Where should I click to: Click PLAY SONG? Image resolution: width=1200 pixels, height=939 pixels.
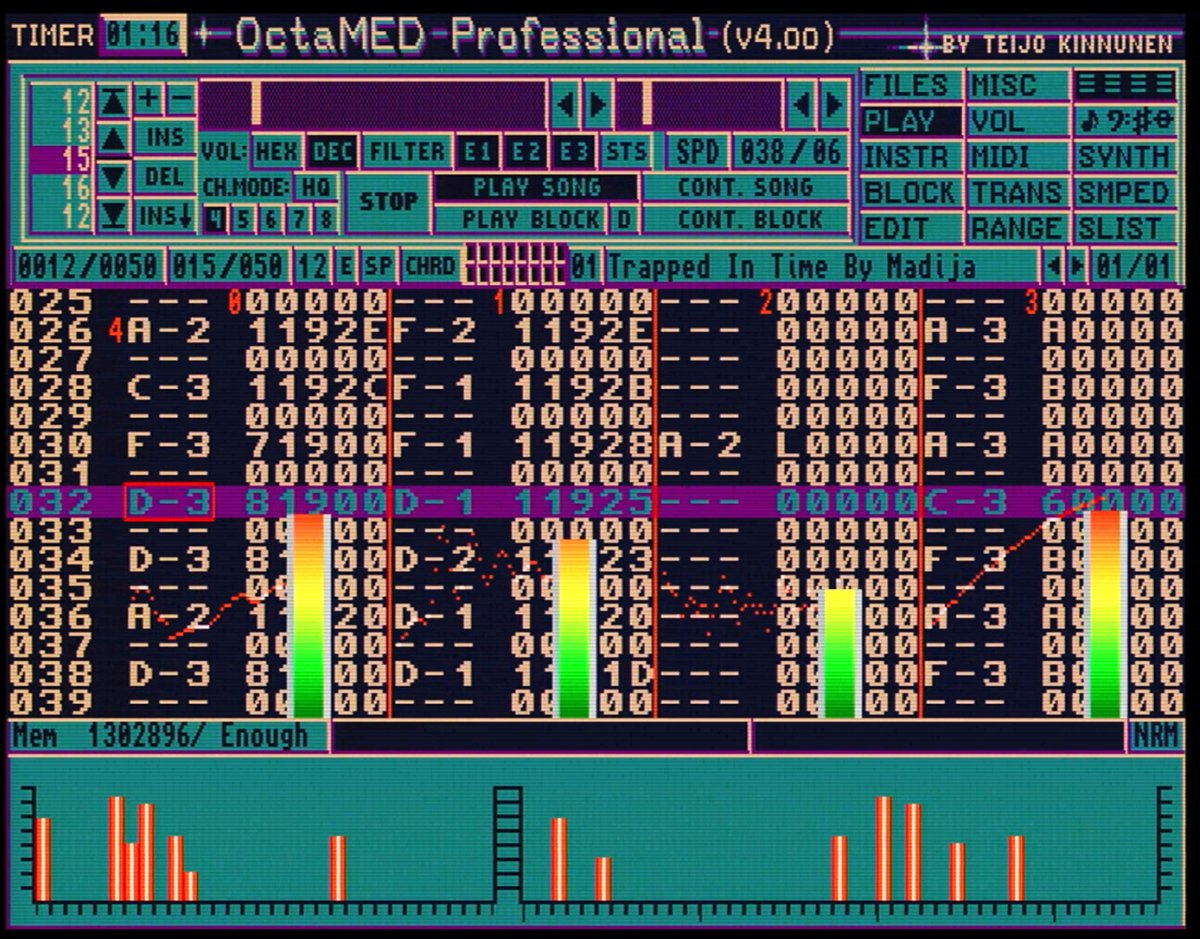click(x=536, y=187)
